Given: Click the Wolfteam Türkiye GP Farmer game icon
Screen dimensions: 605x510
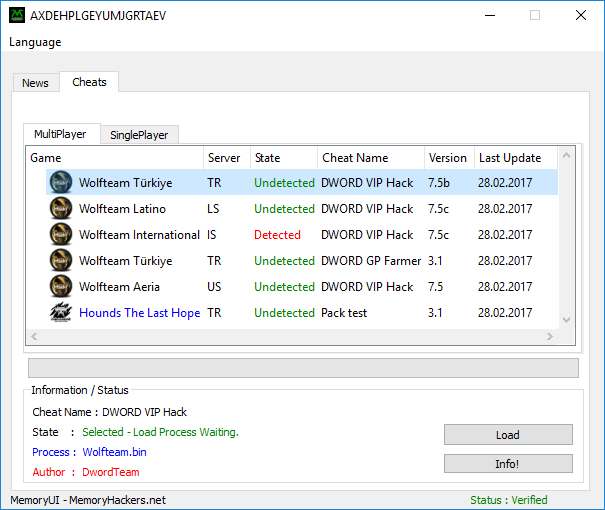Looking at the screenshot, I should click(x=61, y=260).
